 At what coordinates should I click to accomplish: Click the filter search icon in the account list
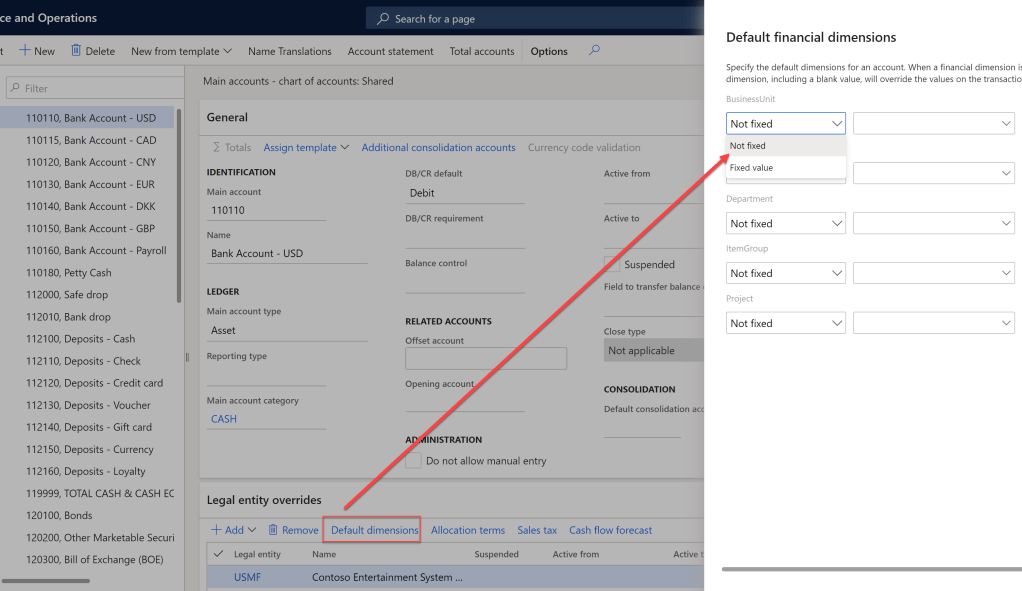point(14,88)
